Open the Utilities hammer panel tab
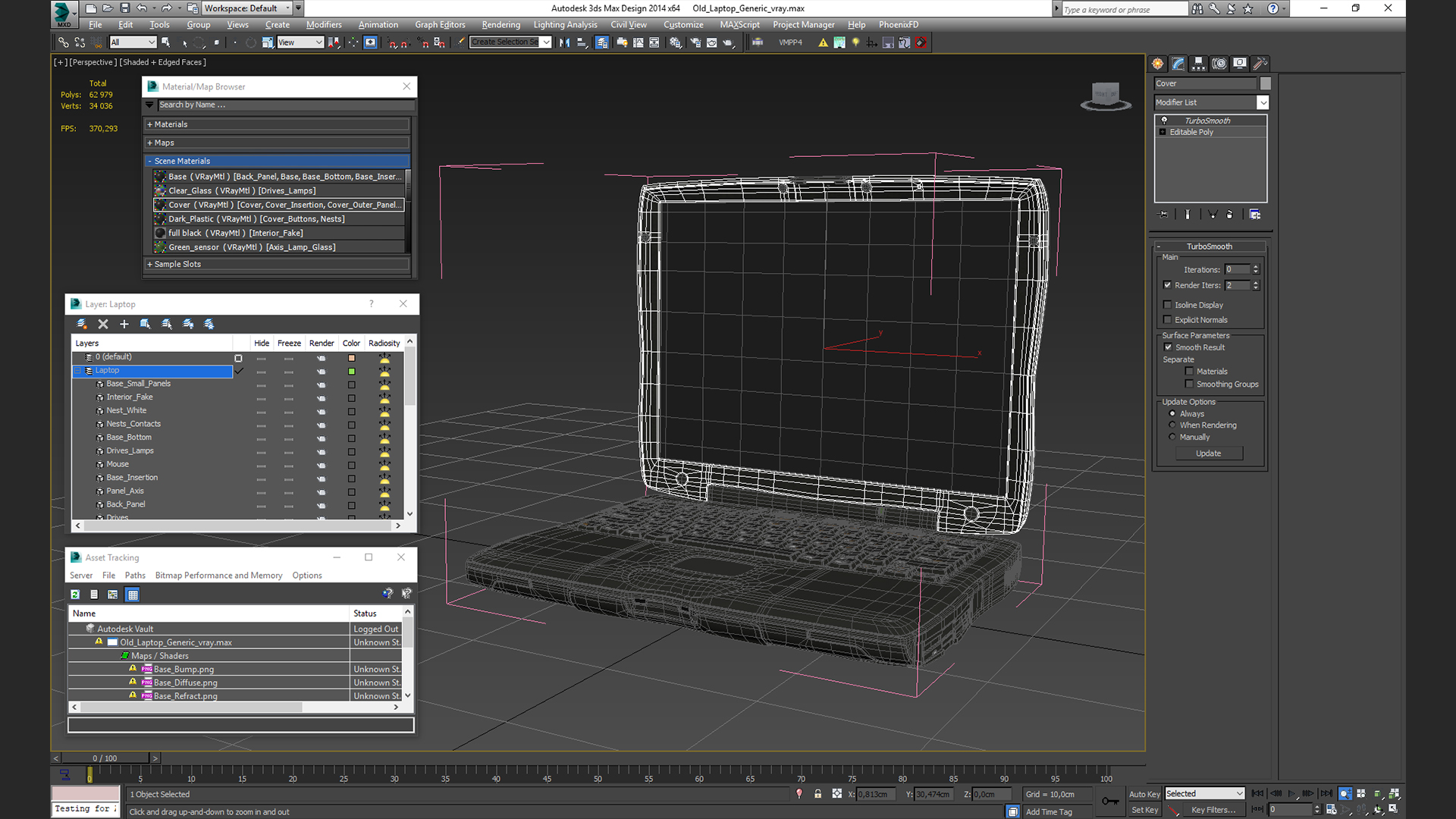 pos(1260,64)
